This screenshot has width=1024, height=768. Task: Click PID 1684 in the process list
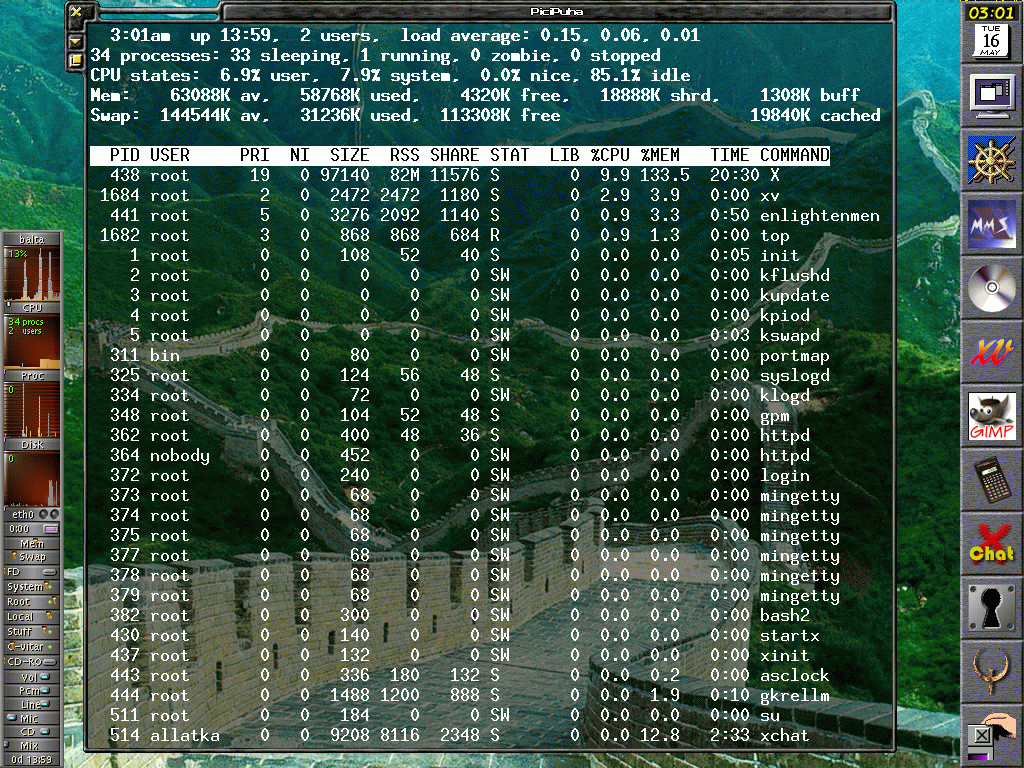[120, 195]
